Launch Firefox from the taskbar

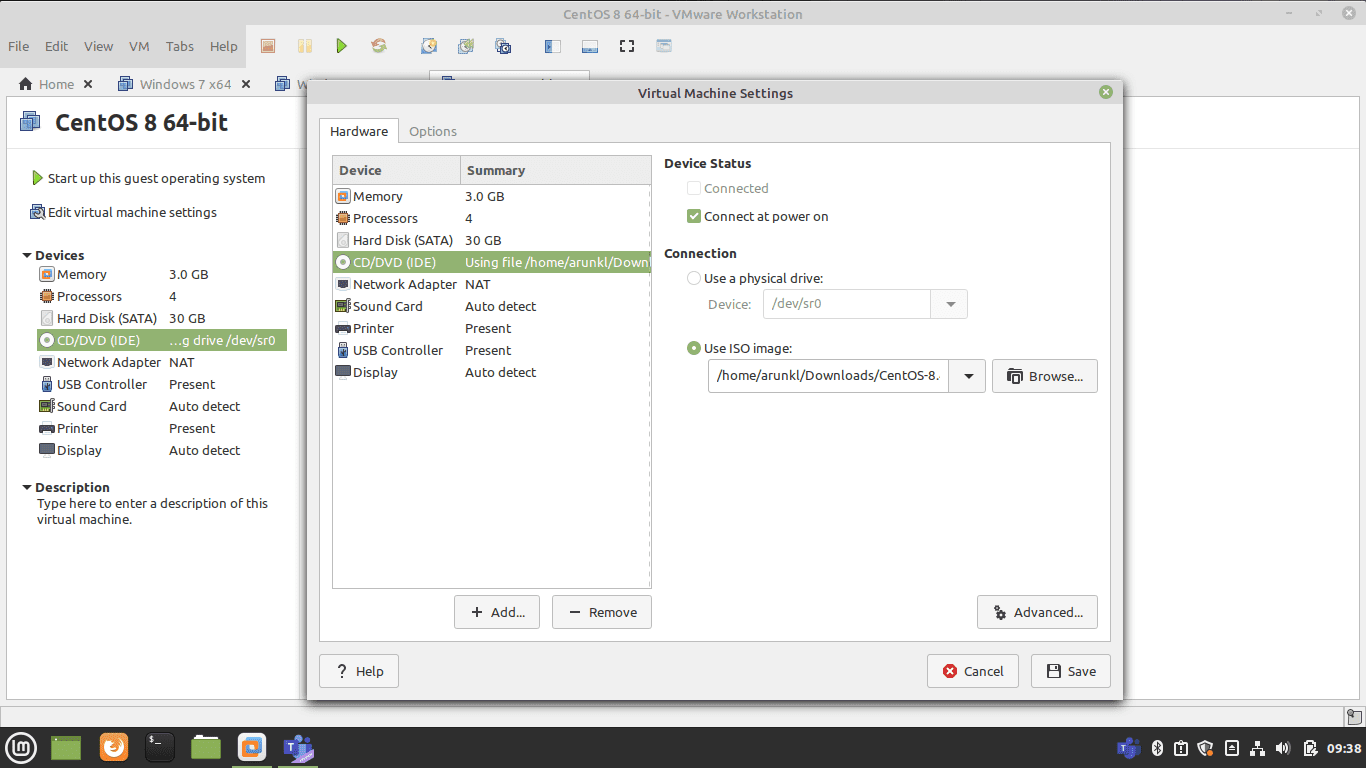coord(114,747)
